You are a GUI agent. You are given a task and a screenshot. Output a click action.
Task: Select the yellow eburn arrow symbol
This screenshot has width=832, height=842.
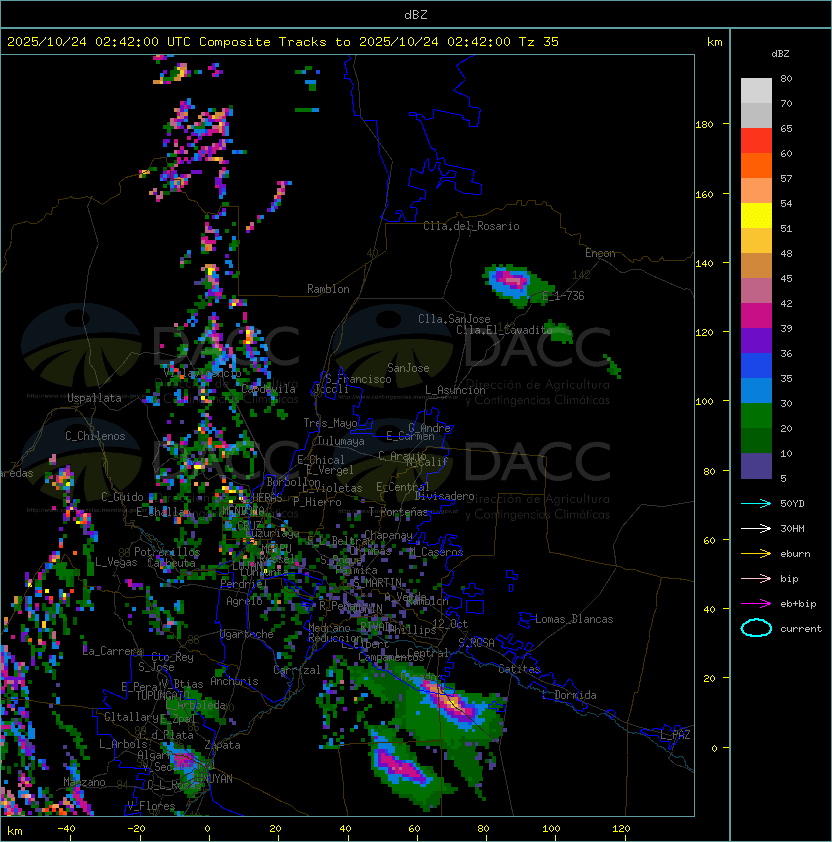point(756,554)
